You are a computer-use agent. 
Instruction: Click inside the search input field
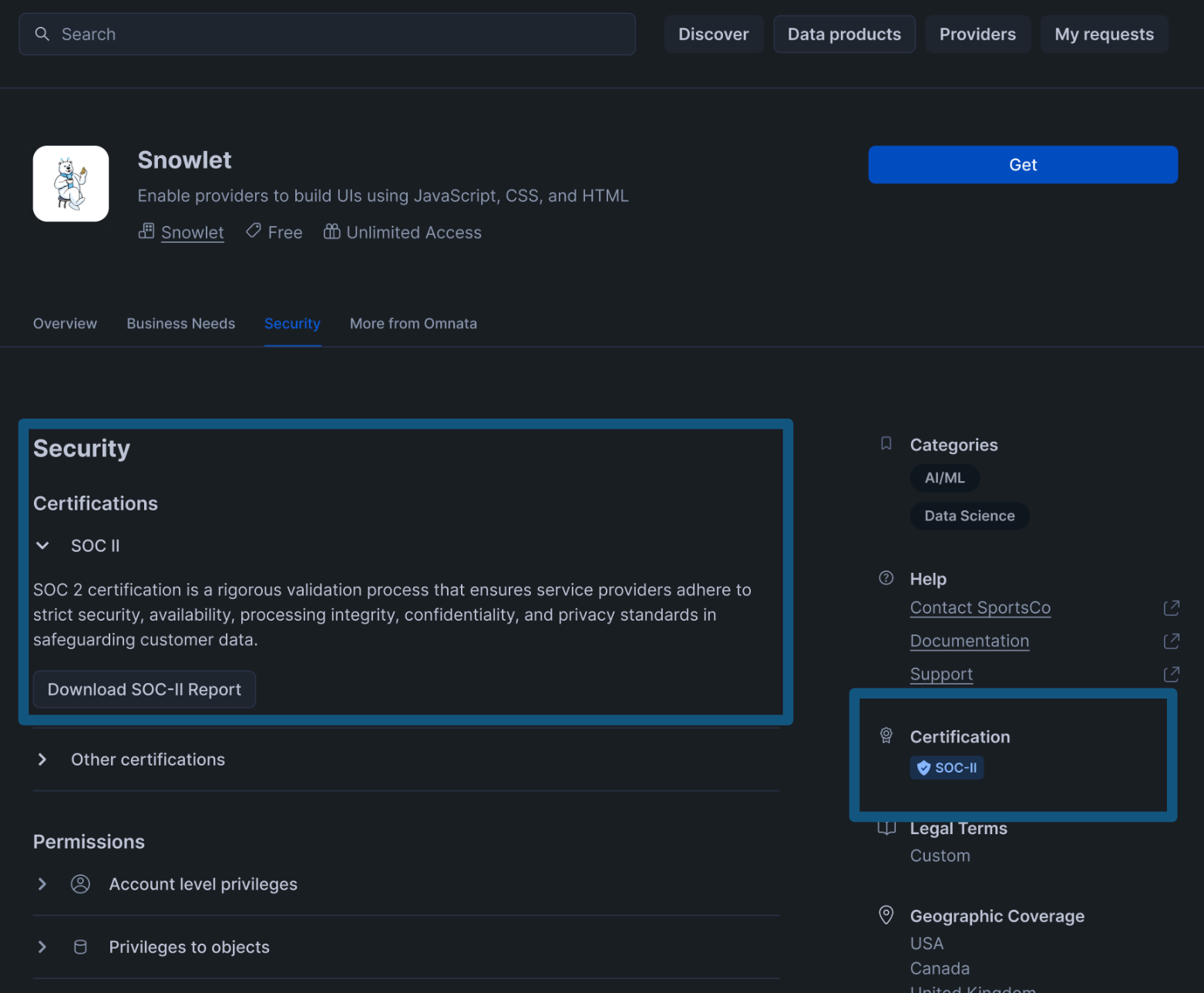[308, 34]
